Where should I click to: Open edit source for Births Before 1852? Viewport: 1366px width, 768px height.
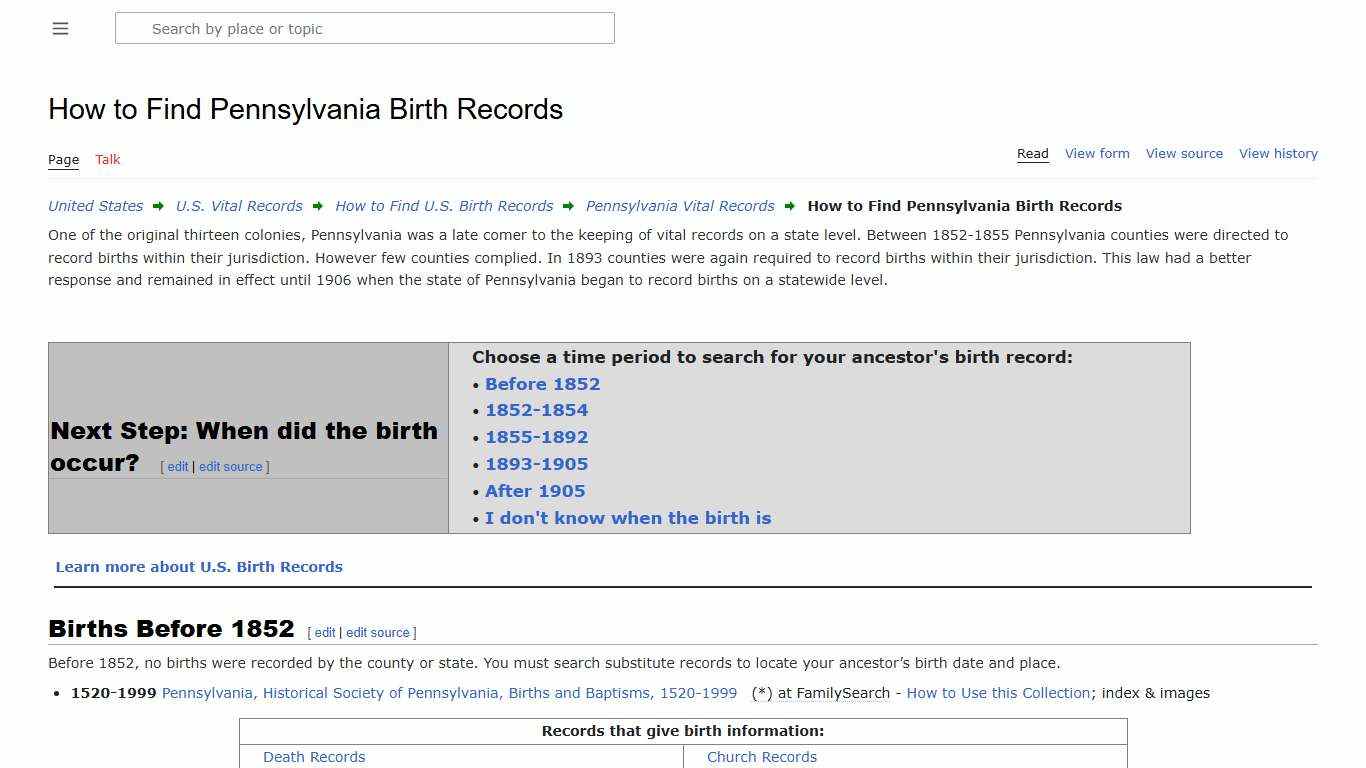pyautogui.click(x=378, y=632)
